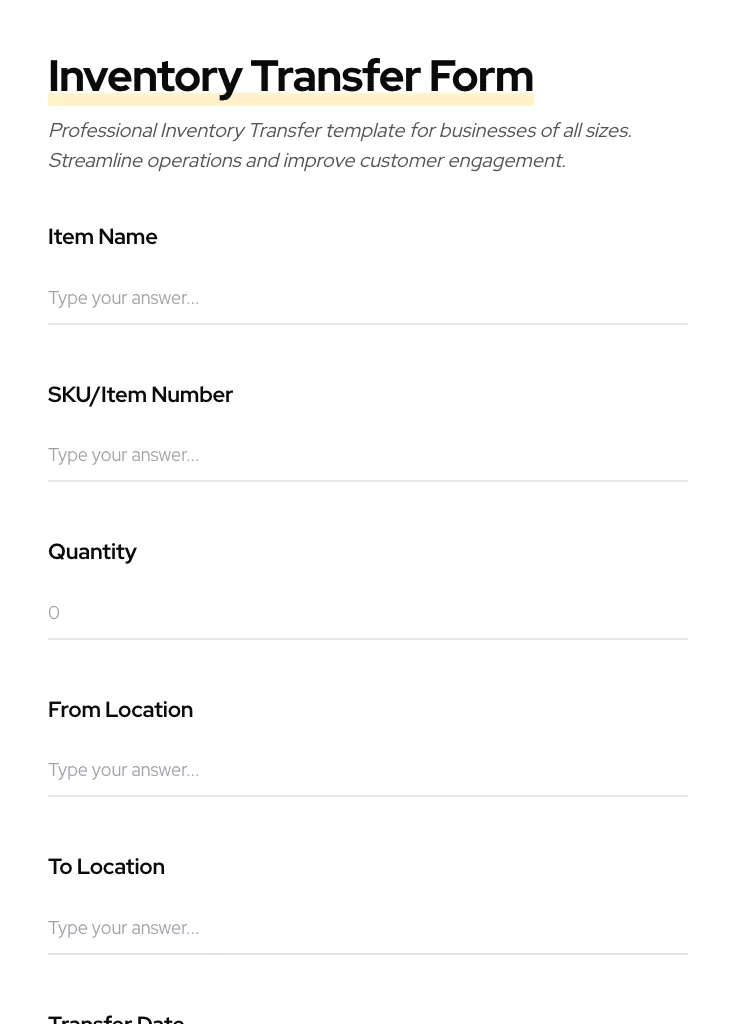Click into the From Location input
736x1024 pixels.
click(x=367, y=770)
